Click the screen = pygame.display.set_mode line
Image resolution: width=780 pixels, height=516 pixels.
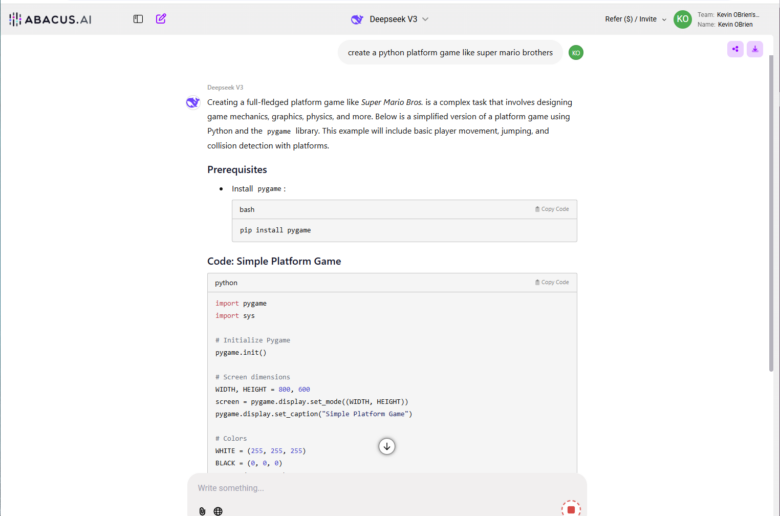tap(312, 402)
